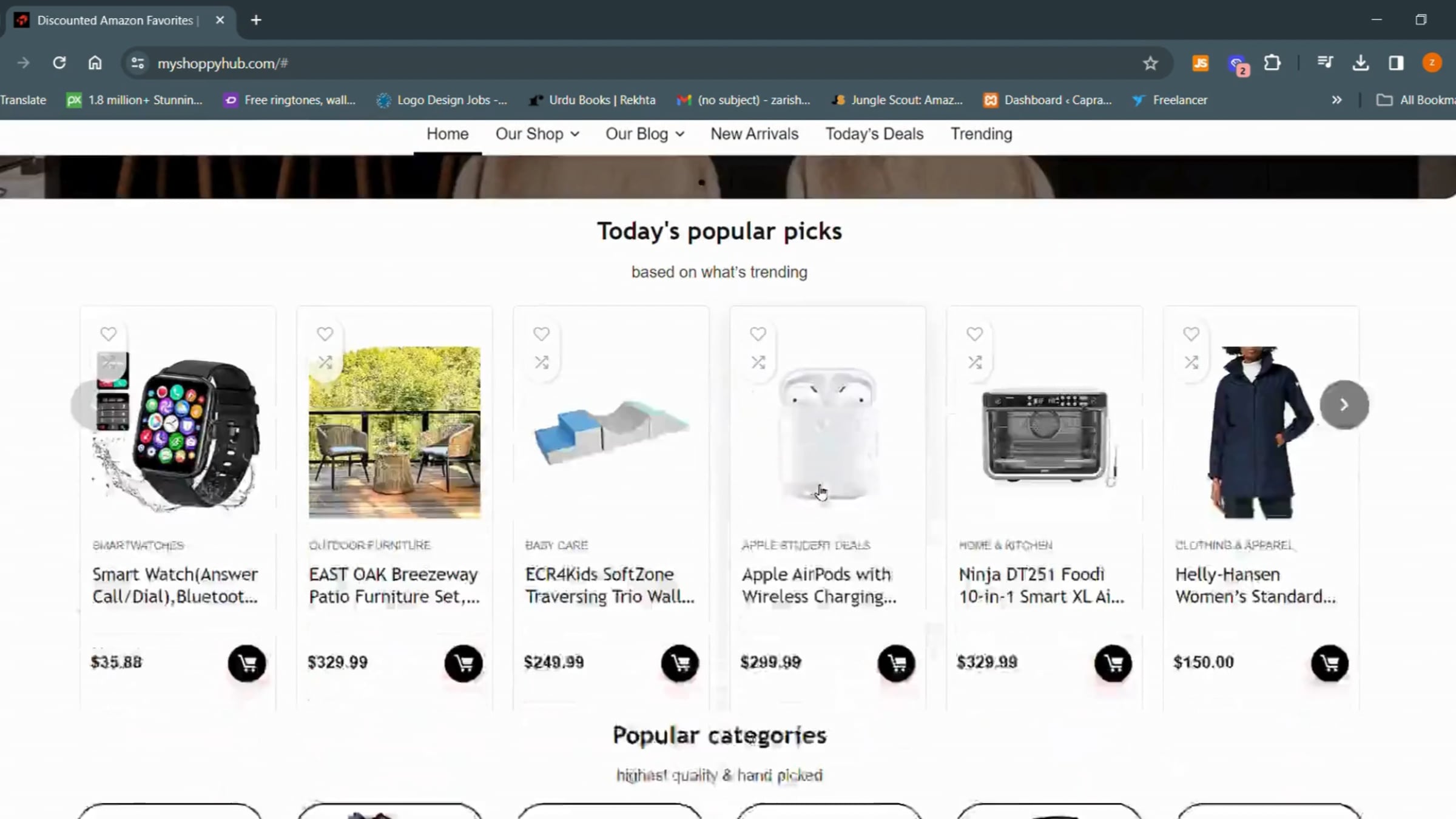Open the browser extensions puzzle icon

click(1272, 63)
